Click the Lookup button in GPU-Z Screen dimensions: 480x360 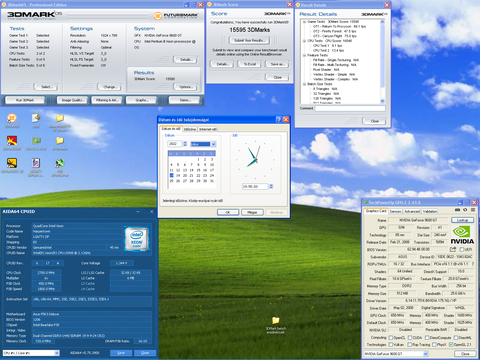pos(462,220)
